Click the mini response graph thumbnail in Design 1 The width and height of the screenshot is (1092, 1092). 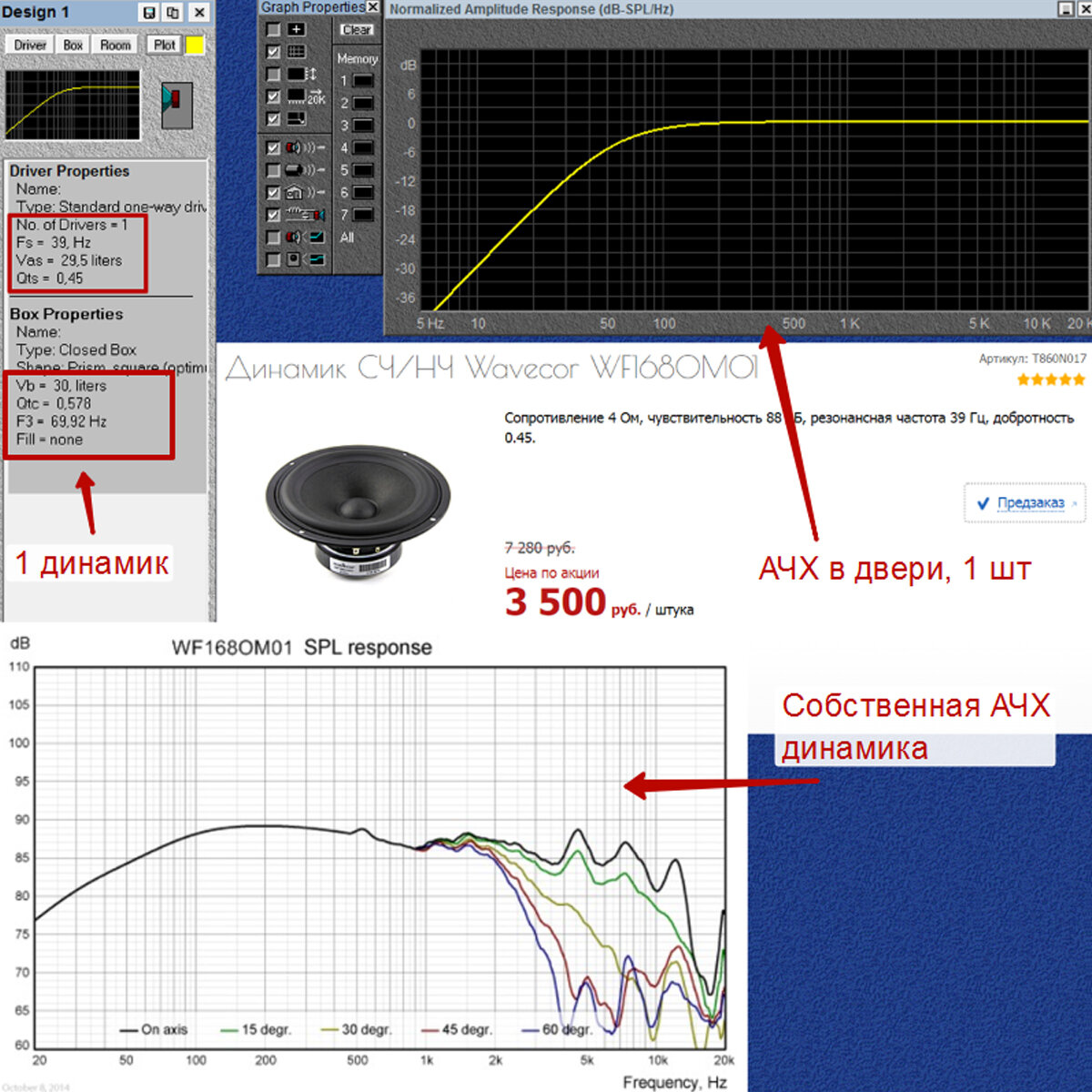pyautogui.click(x=73, y=106)
